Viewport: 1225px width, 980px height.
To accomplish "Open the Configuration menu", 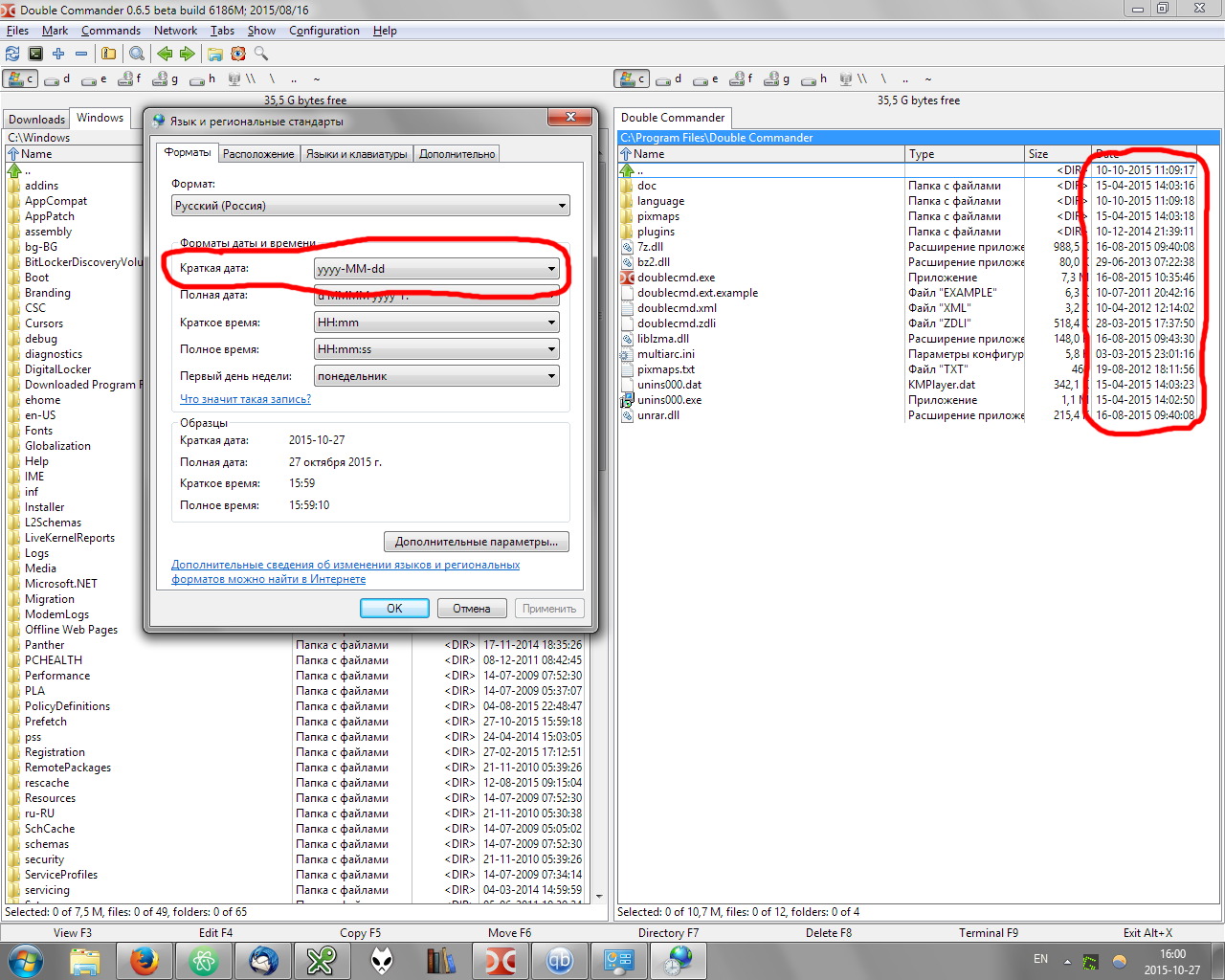I will pyautogui.click(x=323, y=31).
